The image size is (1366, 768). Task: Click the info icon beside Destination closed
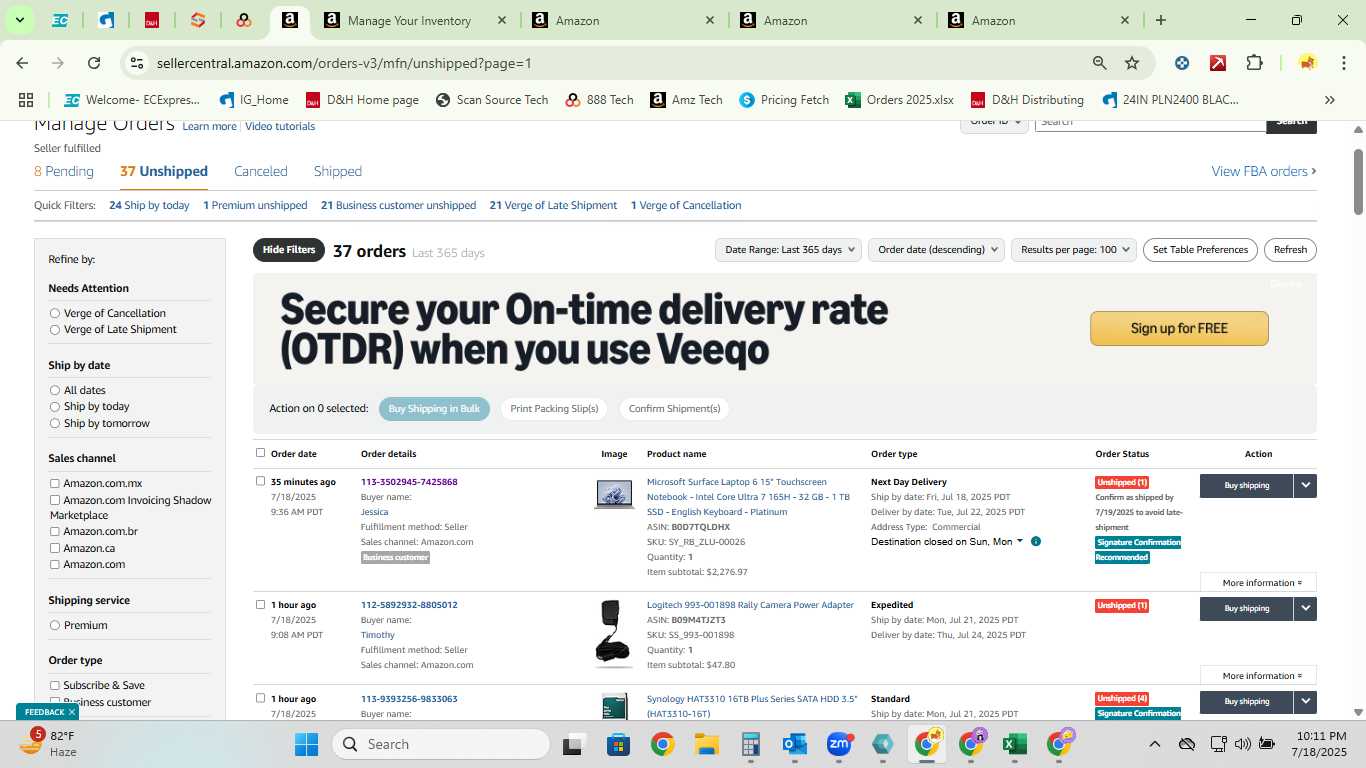click(1036, 542)
